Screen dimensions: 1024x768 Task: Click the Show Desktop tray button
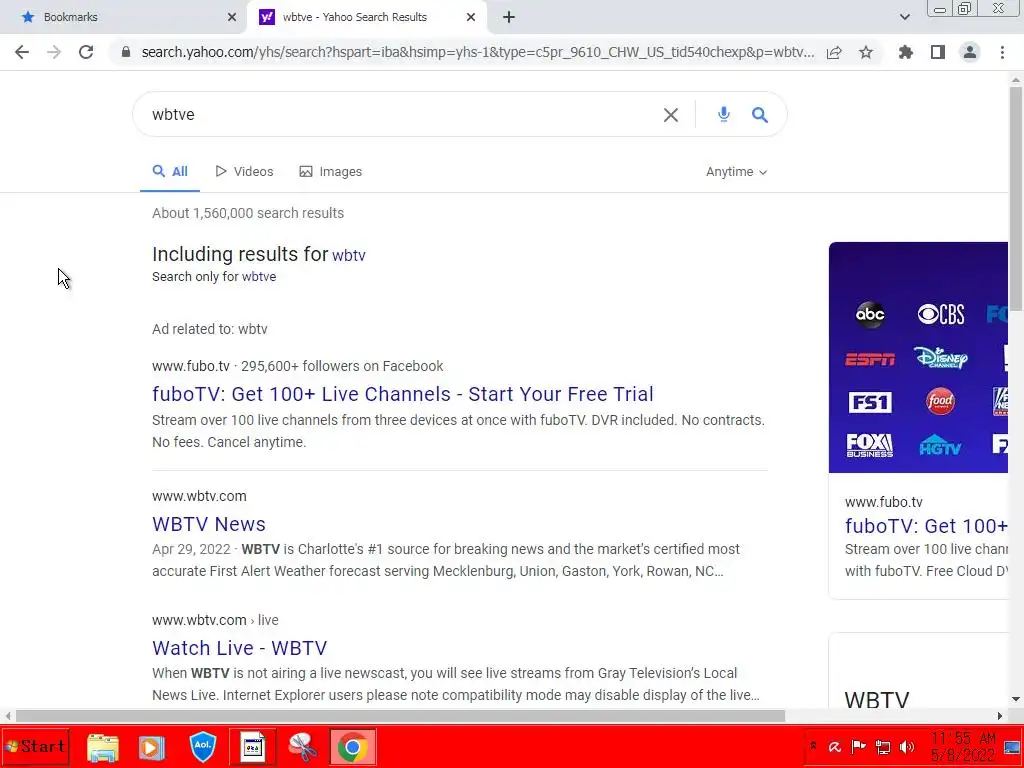(1012, 746)
